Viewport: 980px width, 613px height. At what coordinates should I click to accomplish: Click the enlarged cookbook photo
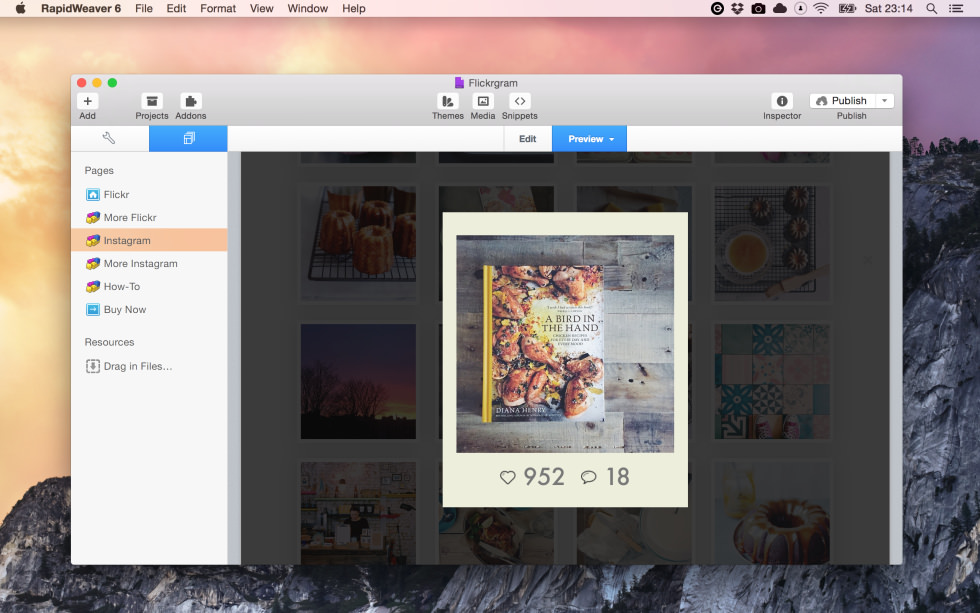pos(565,344)
